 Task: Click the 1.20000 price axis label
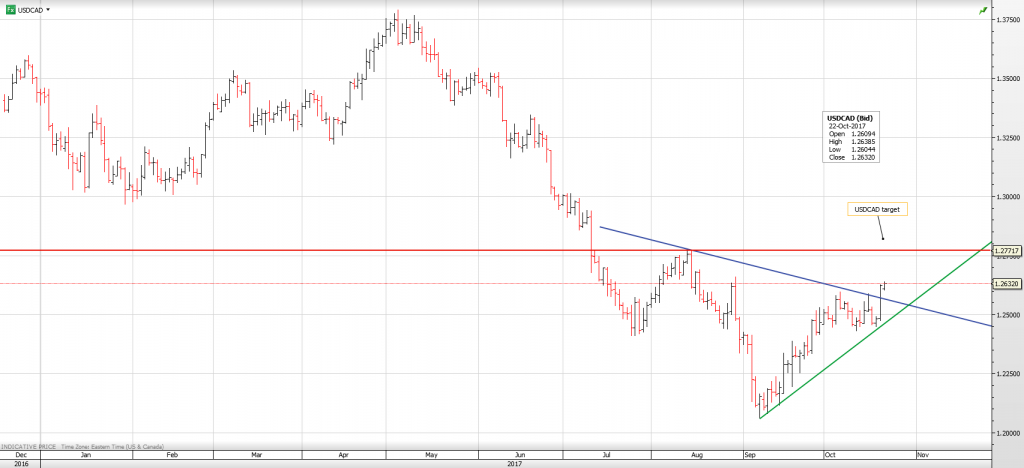(x=1007, y=433)
